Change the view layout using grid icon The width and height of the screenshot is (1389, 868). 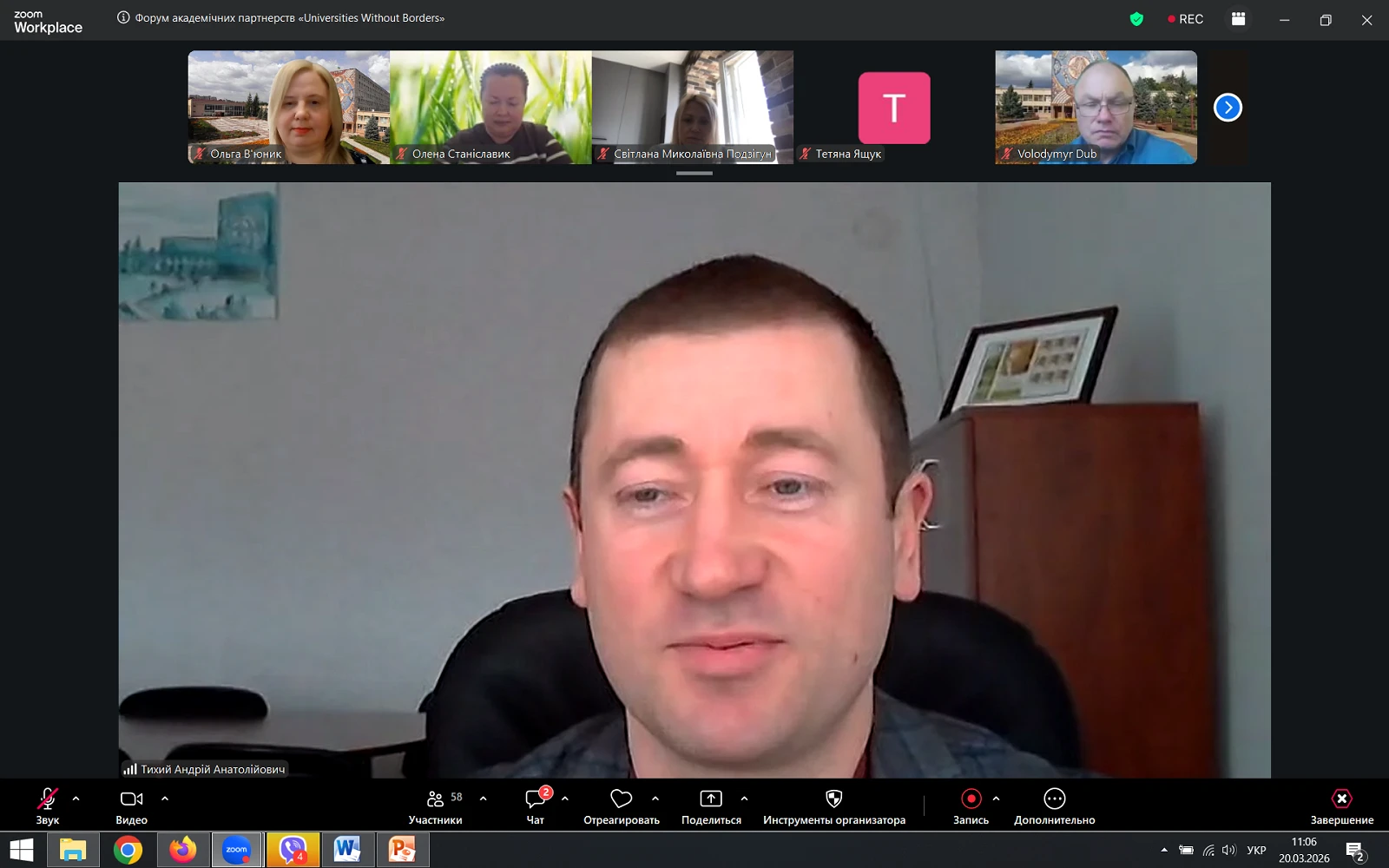(1239, 19)
